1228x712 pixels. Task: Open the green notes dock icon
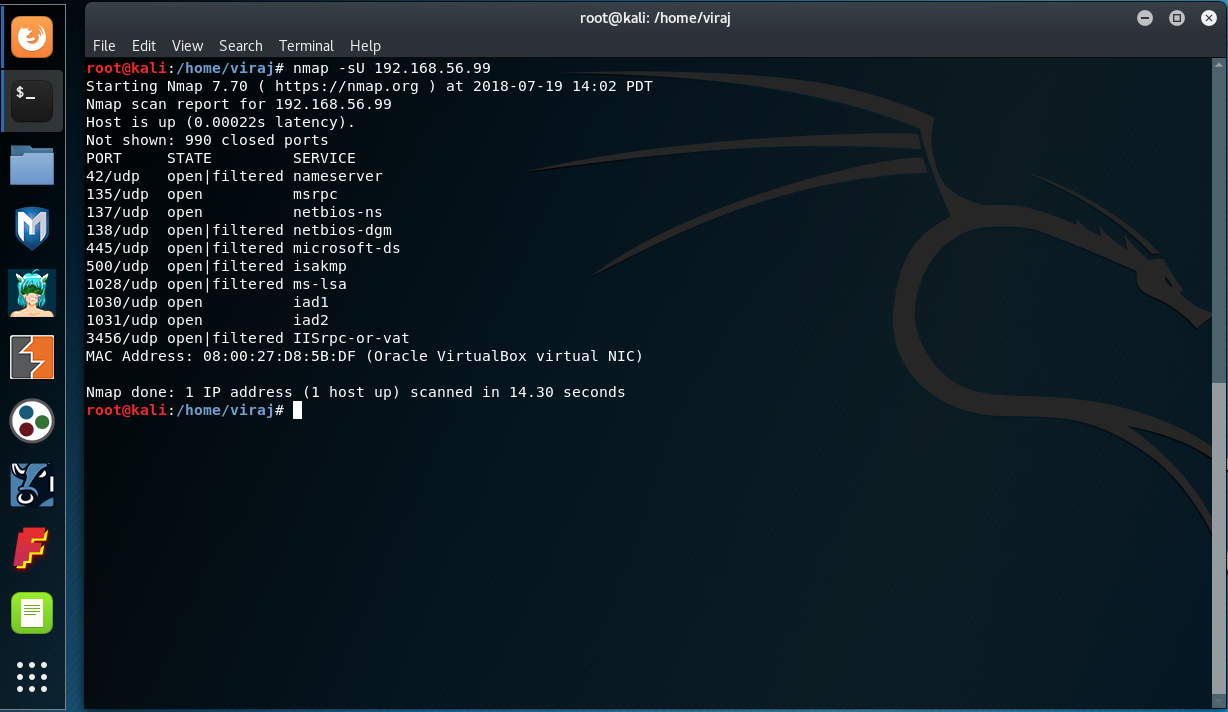[x=32, y=612]
